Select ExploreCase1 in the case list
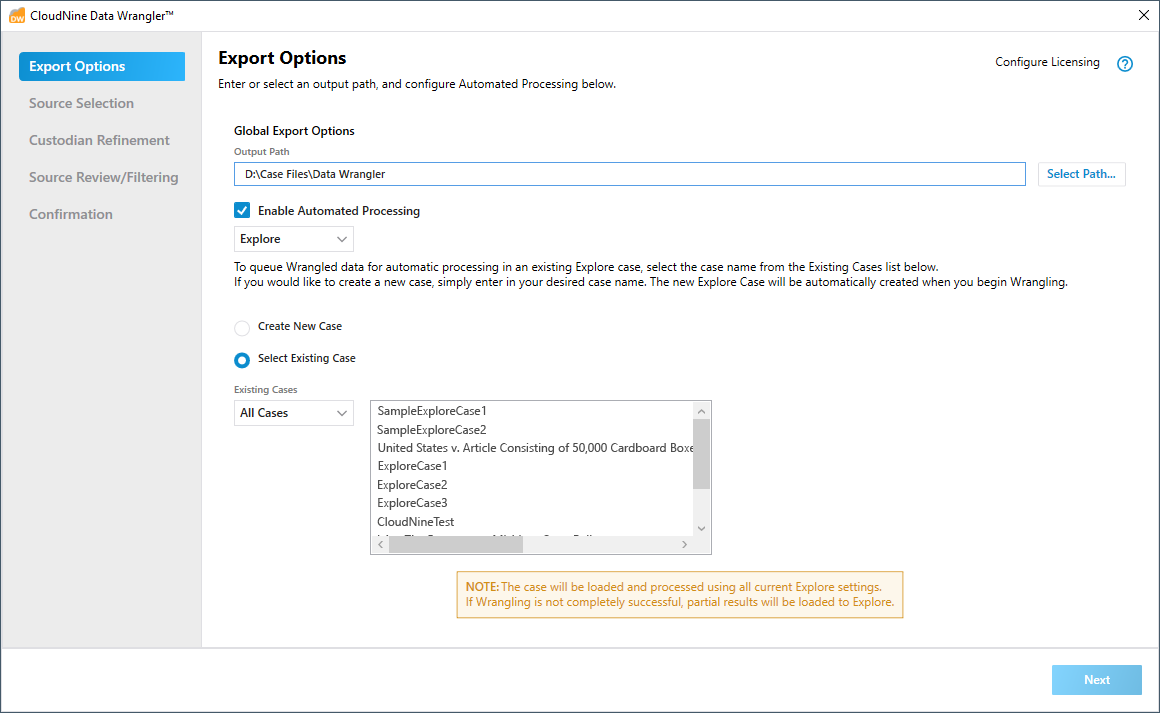The height and width of the screenshot is (713, 1160). pyautogui.click(x=412, y=467)
